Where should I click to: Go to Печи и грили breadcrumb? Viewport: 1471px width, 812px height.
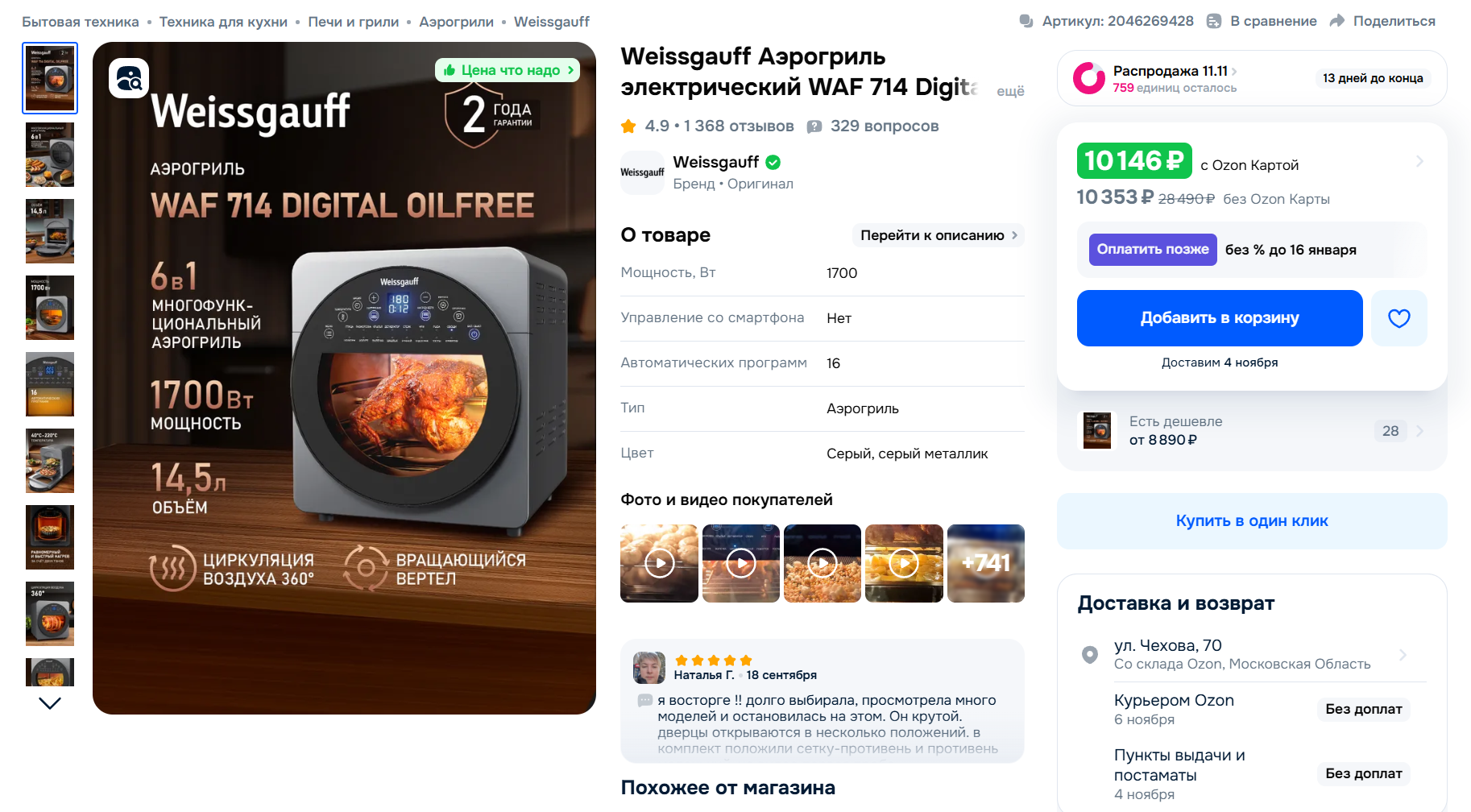click(353, 22)
